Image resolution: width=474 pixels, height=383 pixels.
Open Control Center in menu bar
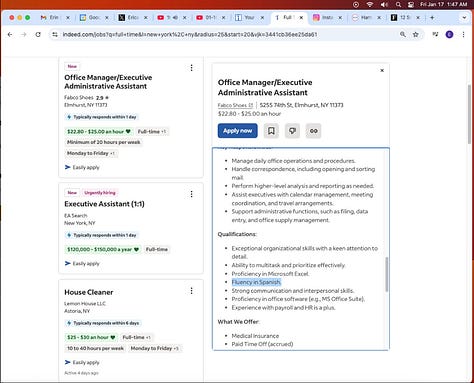click(411, 4)
